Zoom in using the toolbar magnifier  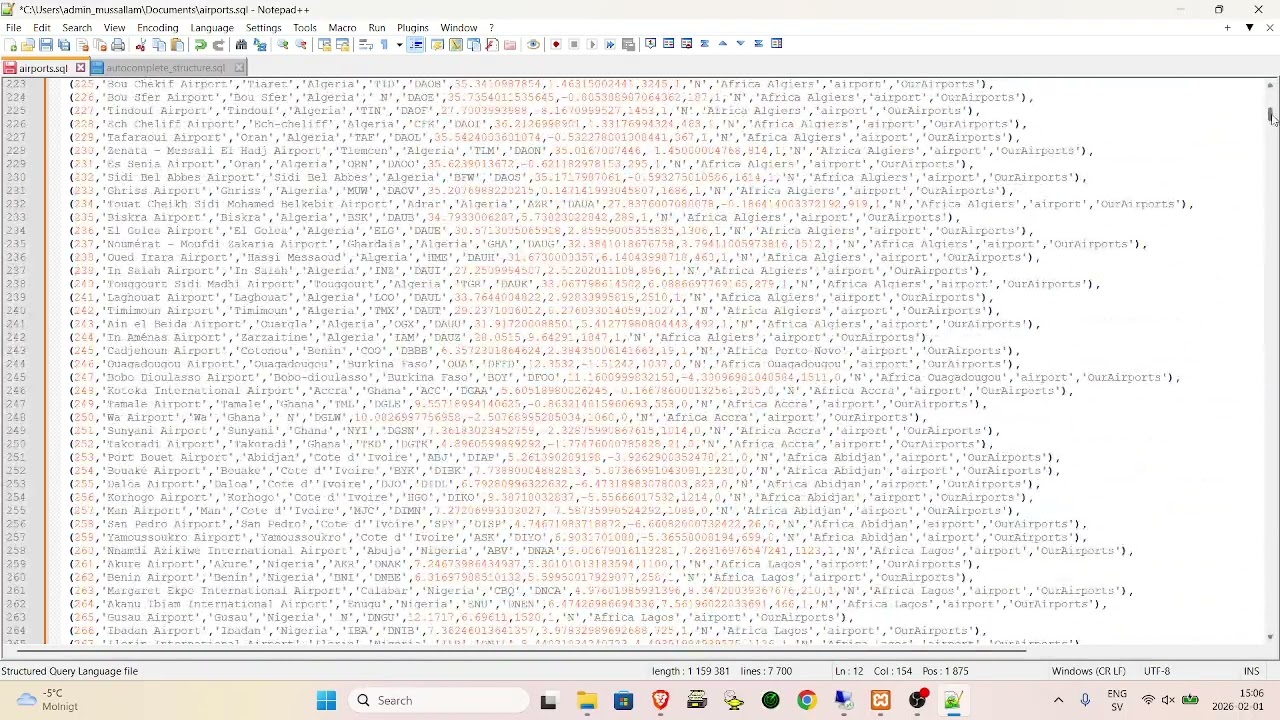283,44
